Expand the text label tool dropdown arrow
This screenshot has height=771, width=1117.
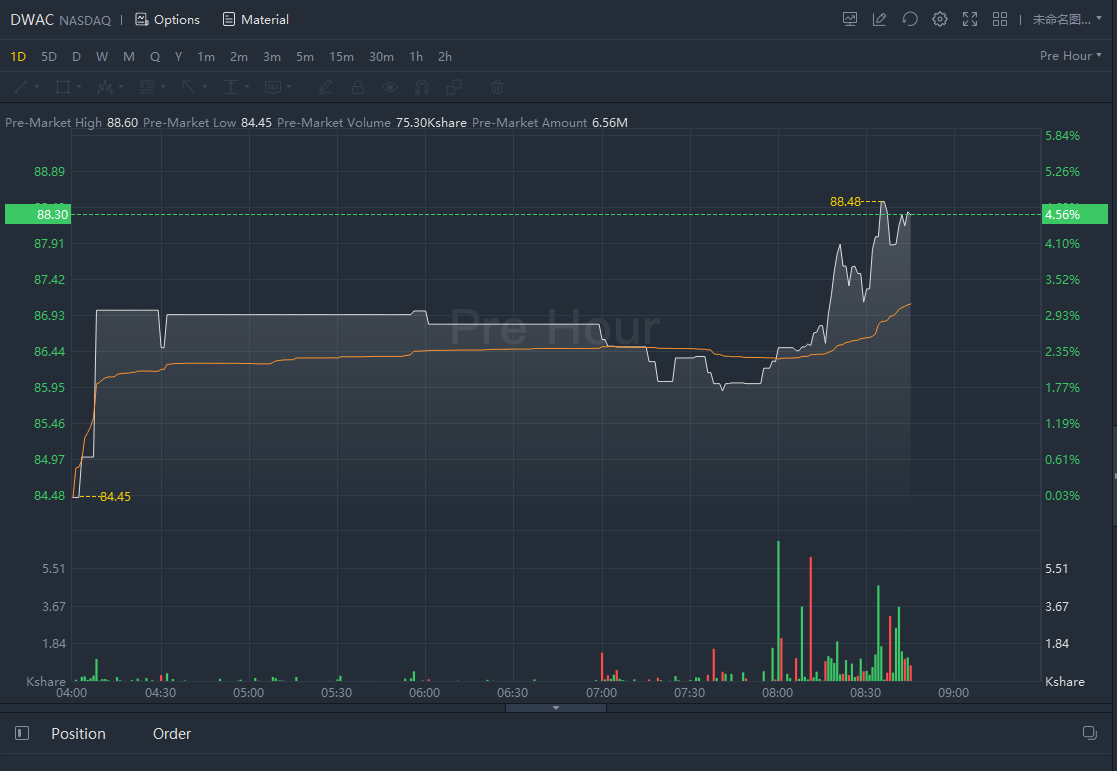pos(289,87)
